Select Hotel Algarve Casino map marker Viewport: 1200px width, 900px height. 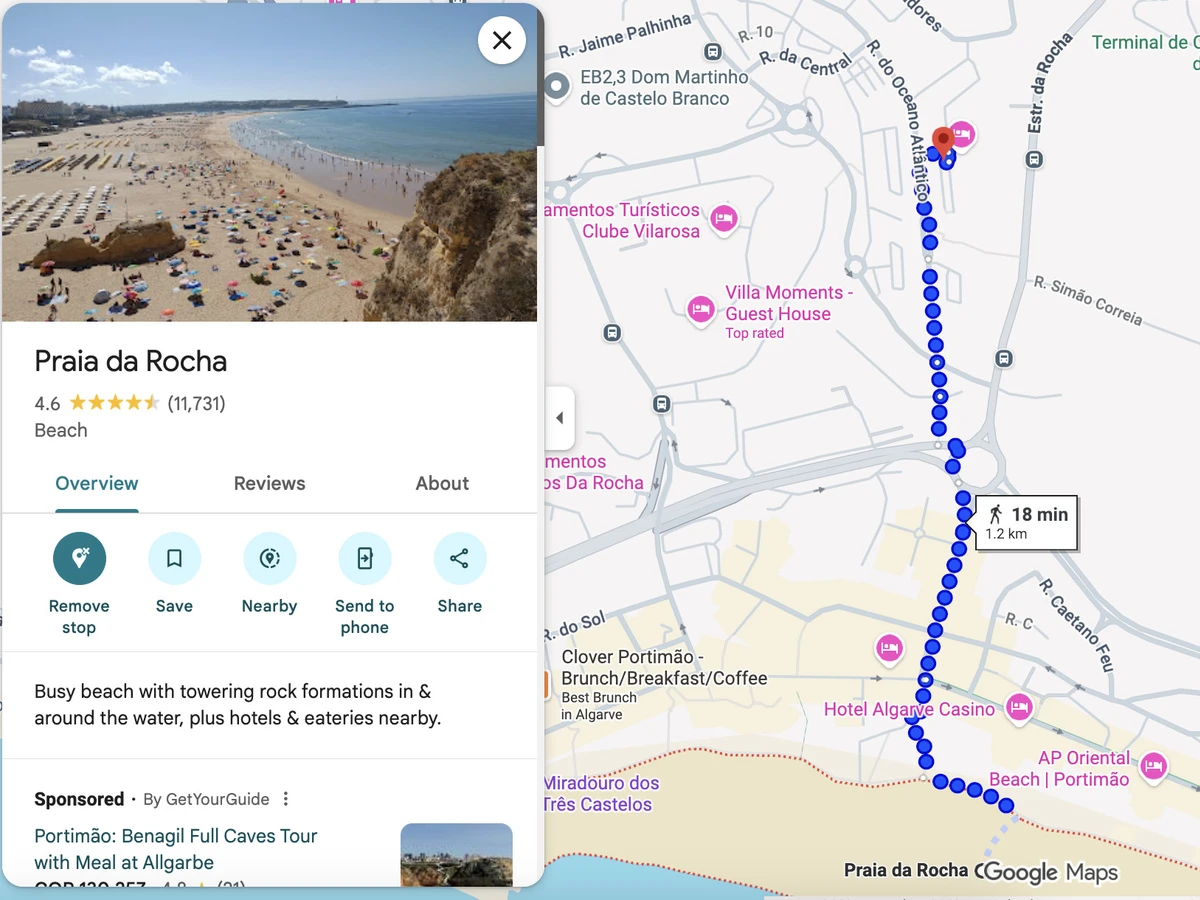(x=1018, y=708)
